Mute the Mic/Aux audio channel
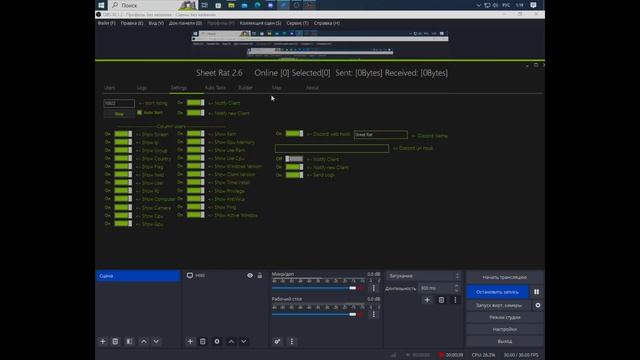640x360 pixels. point(361,288)
